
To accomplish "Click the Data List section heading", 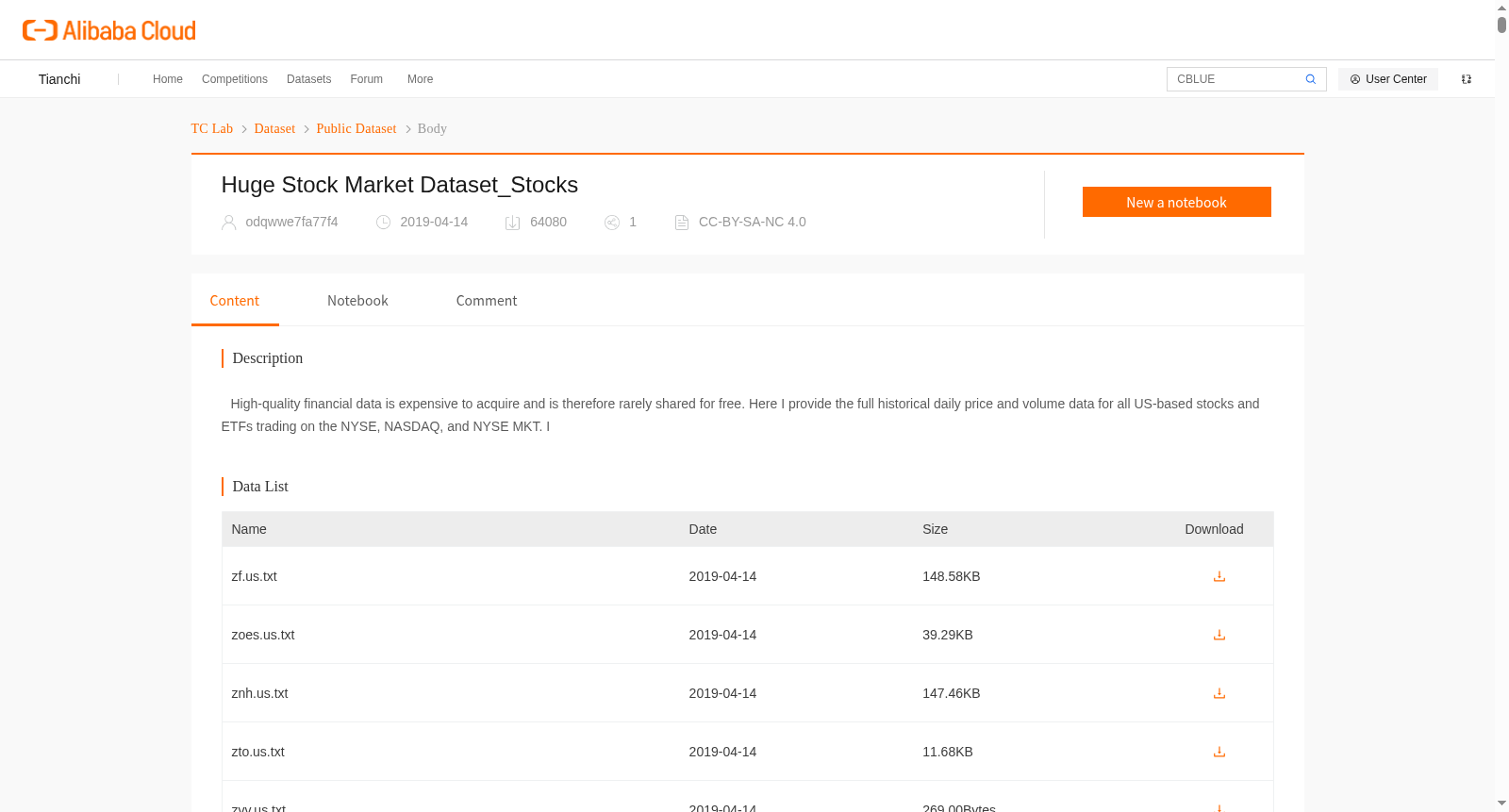I will 260,487.
